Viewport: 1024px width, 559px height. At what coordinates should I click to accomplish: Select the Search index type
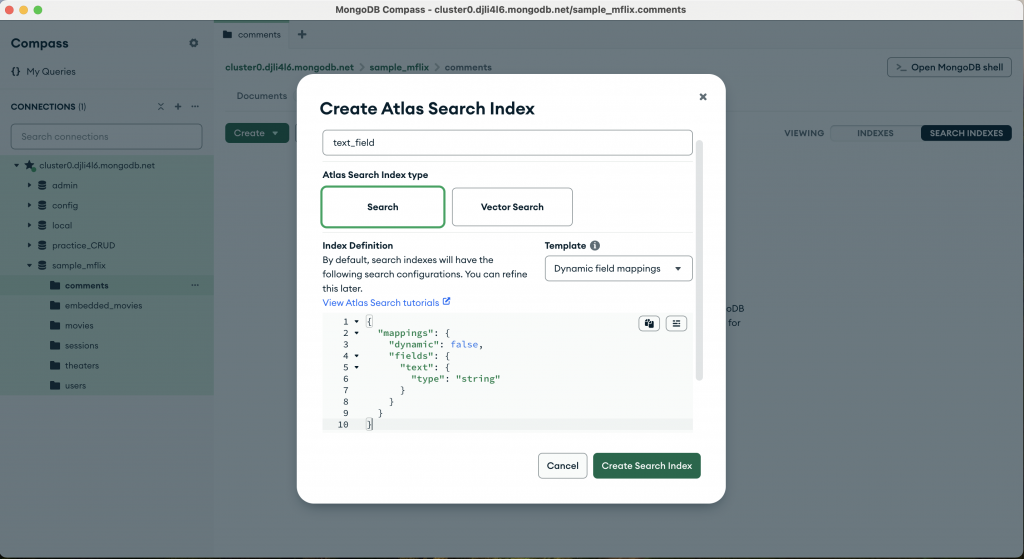click(x=383, y=207)
